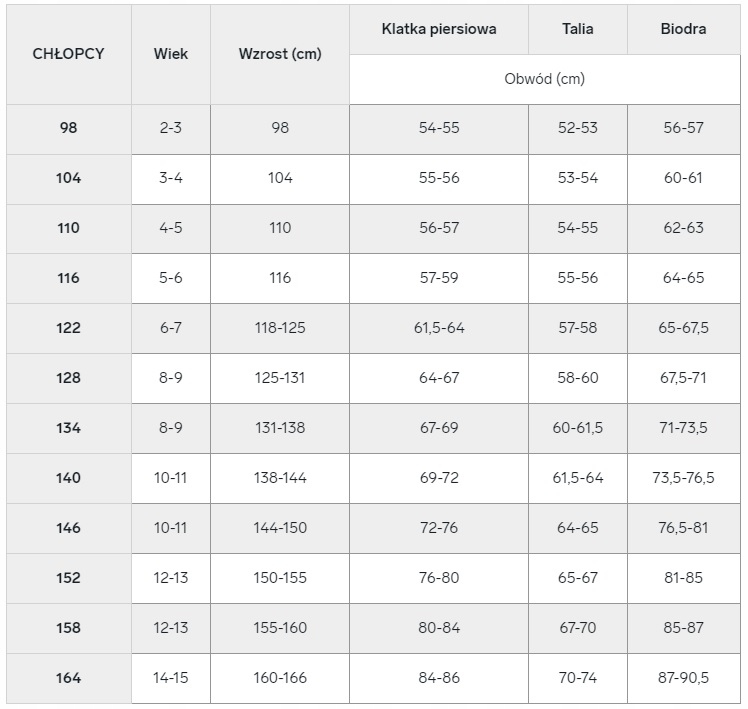
Task: Click age cell 14-15
Action: [171, 678]
